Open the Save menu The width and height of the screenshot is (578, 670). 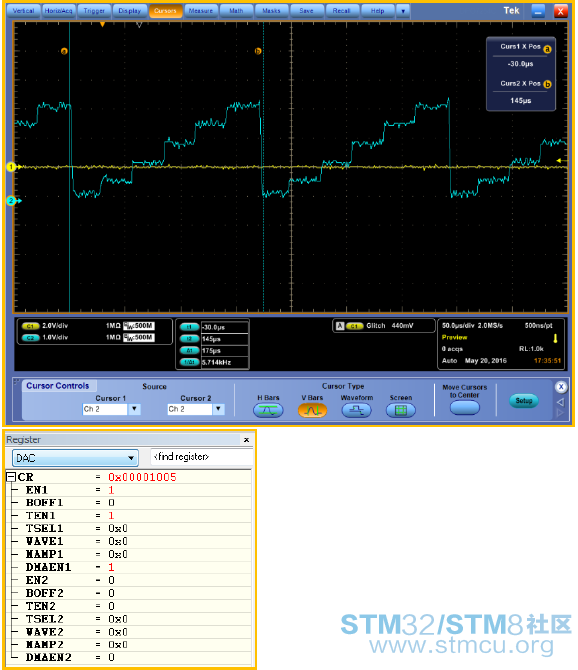pos(306,11)
